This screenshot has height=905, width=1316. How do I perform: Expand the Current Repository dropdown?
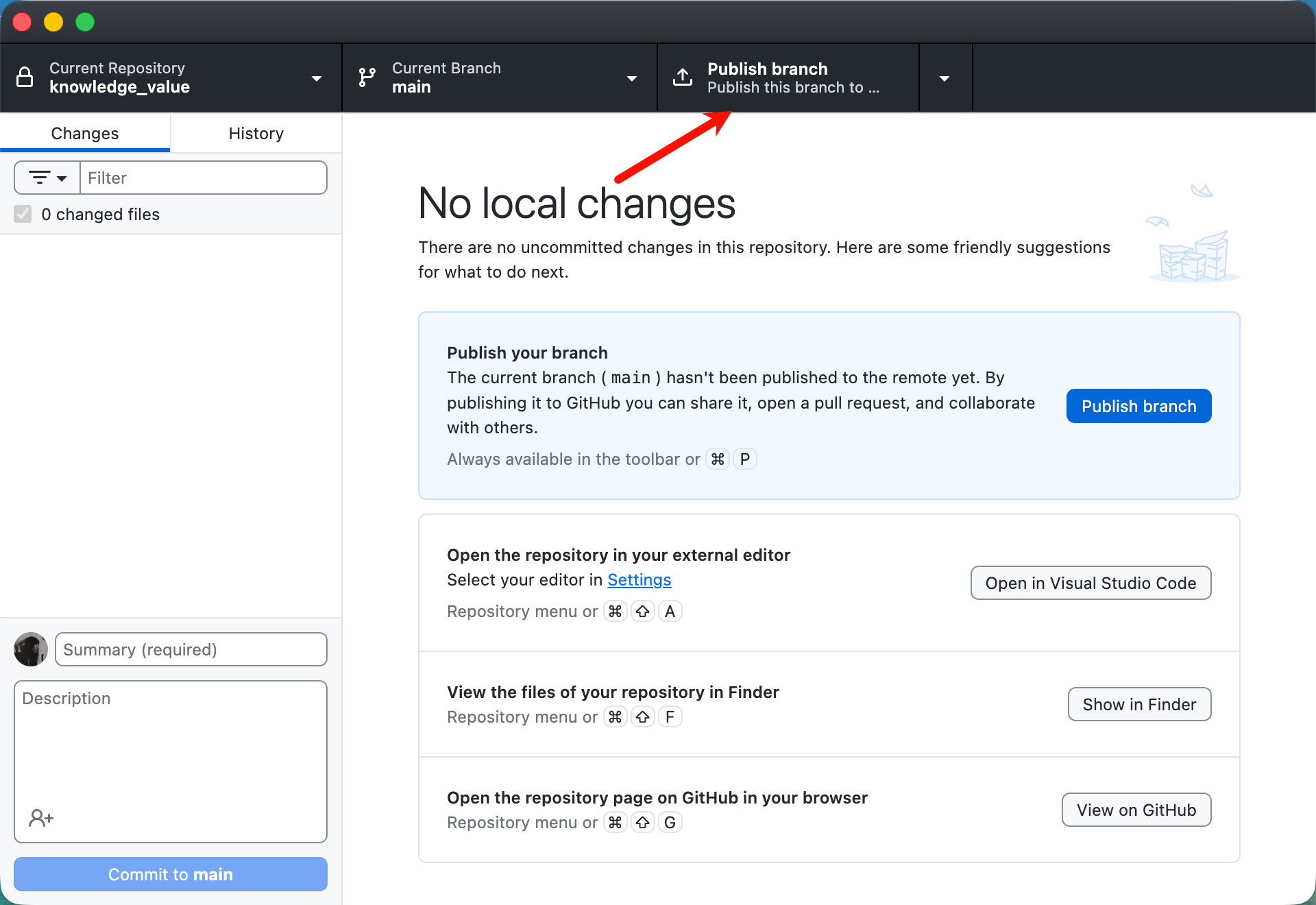pos(317,78)
